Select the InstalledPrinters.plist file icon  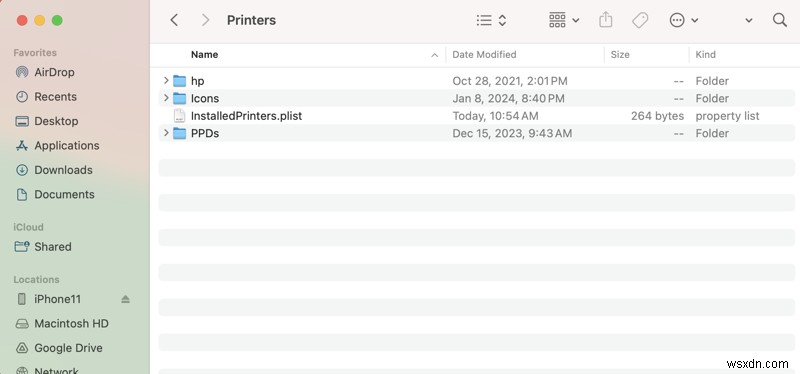[x=179, y=116]
